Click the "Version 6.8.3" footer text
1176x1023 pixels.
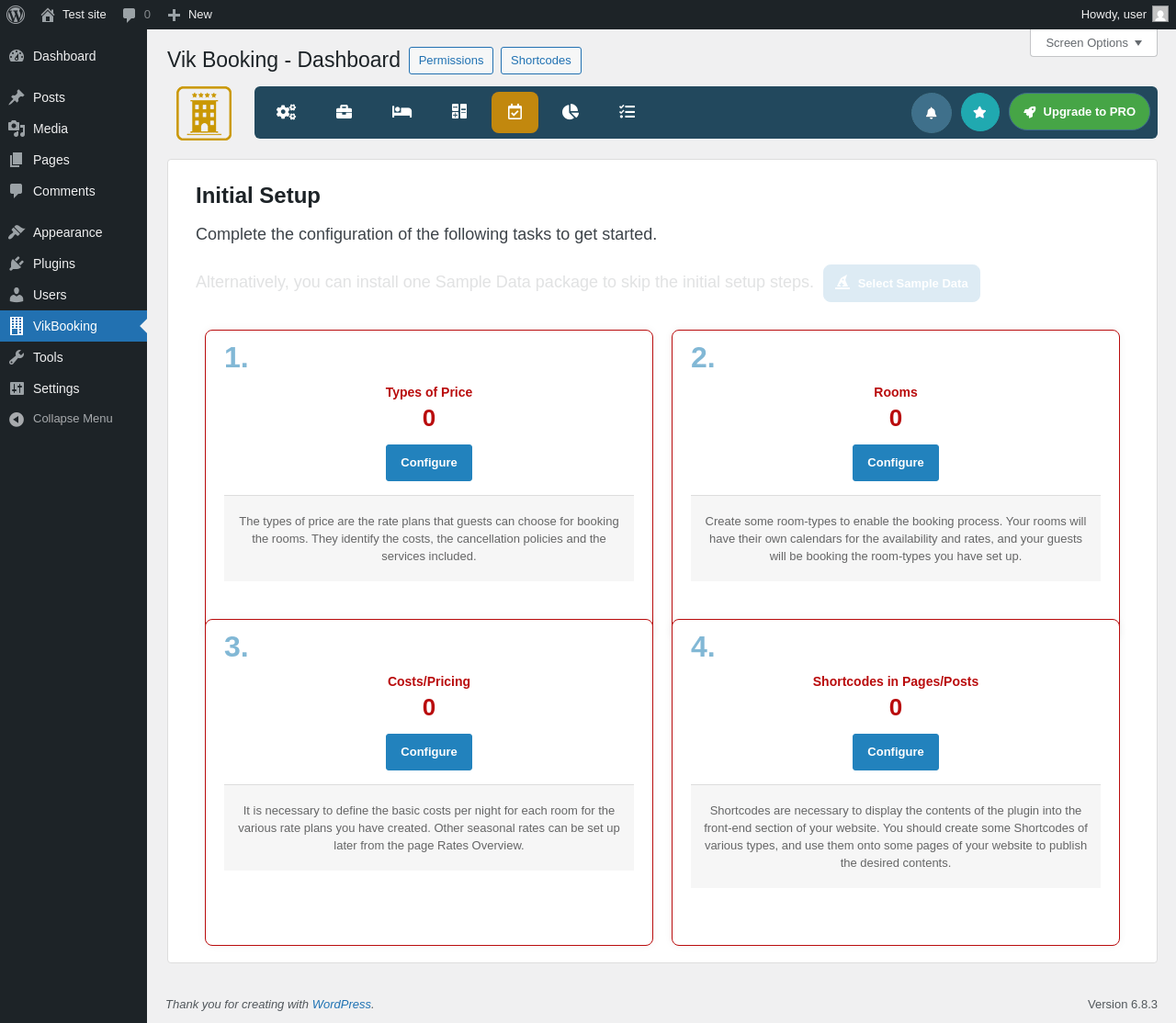pos(1123,1005)
